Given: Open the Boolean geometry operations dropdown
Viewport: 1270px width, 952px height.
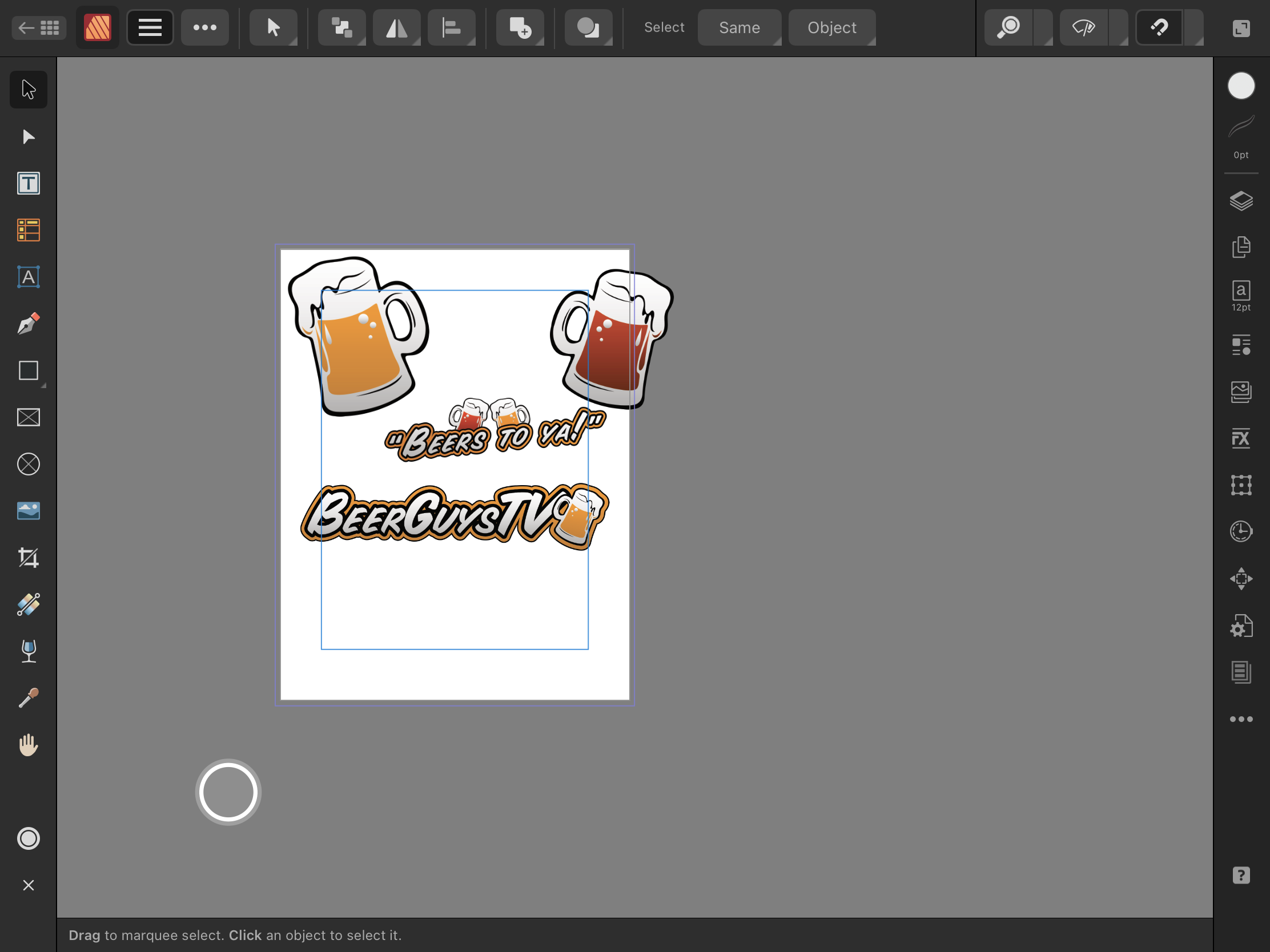Looking at the screenshot, I should (x=589, y=27).
